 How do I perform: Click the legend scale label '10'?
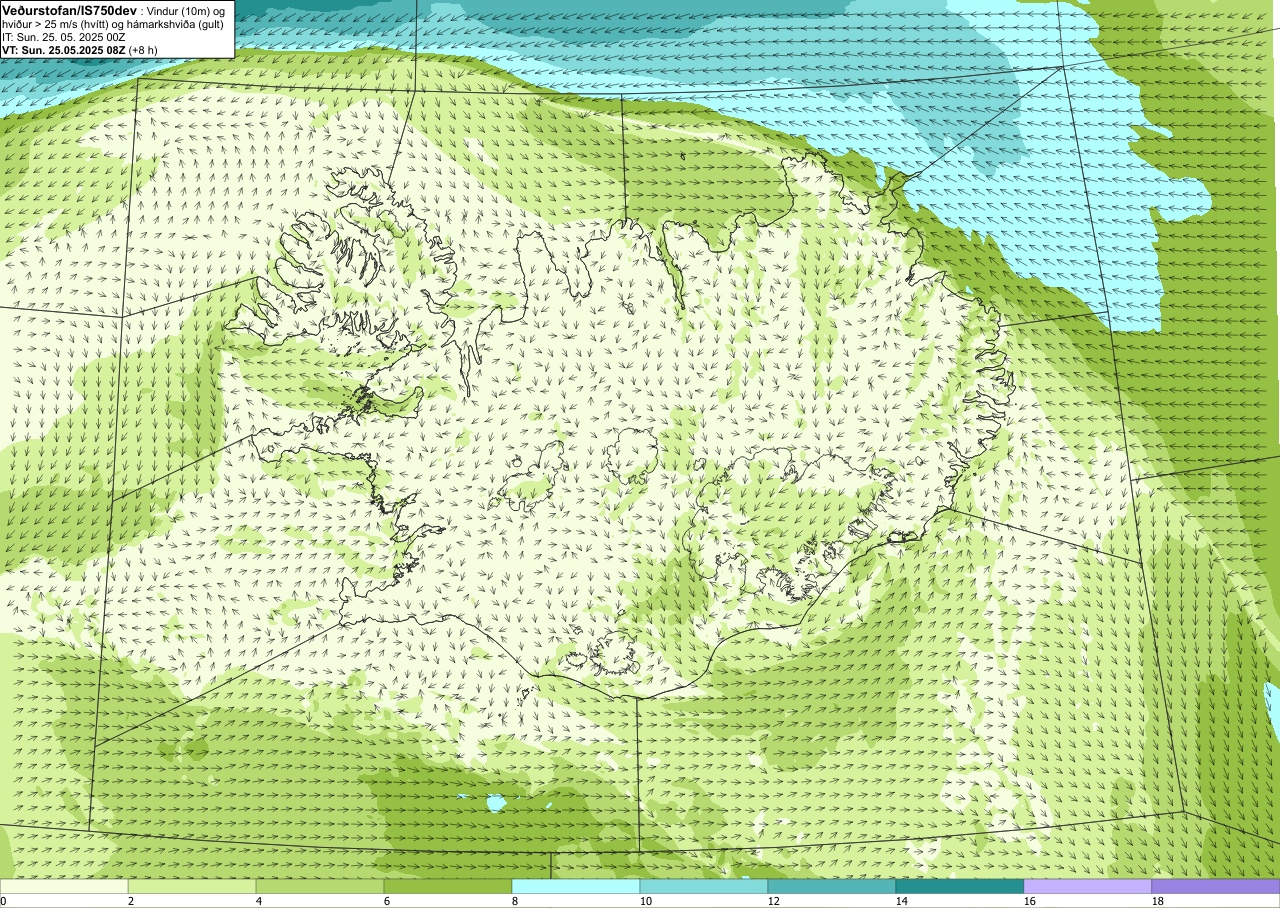(646, 901)
